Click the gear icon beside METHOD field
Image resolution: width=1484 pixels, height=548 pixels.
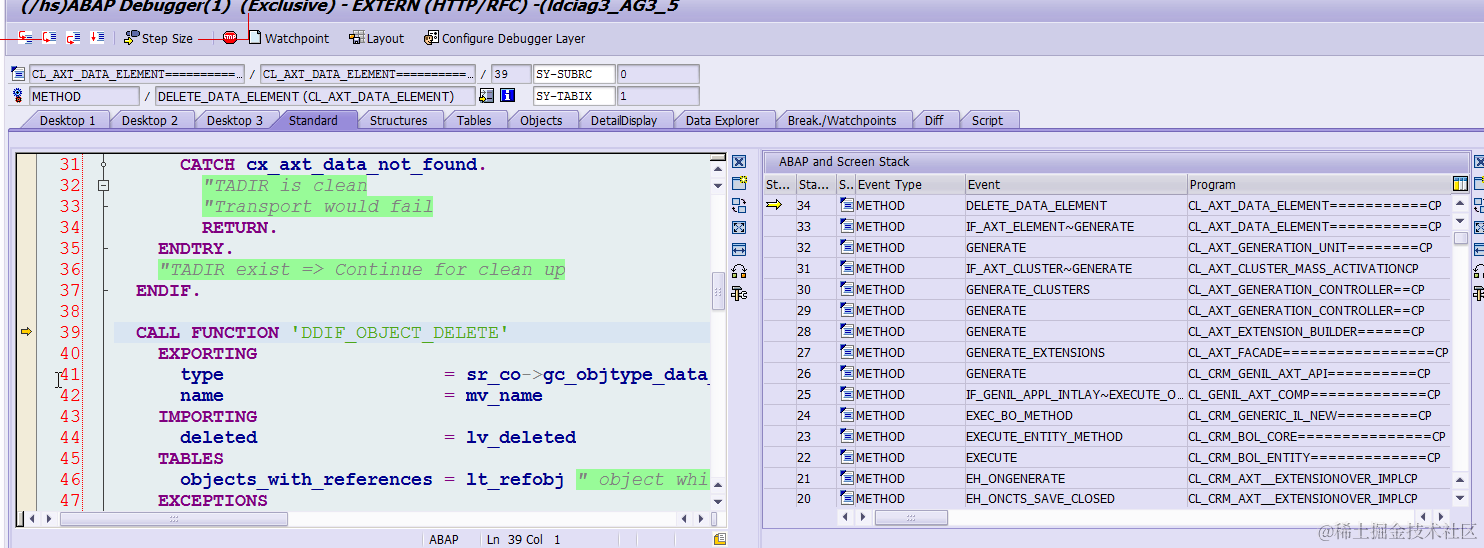coord(17,96)
